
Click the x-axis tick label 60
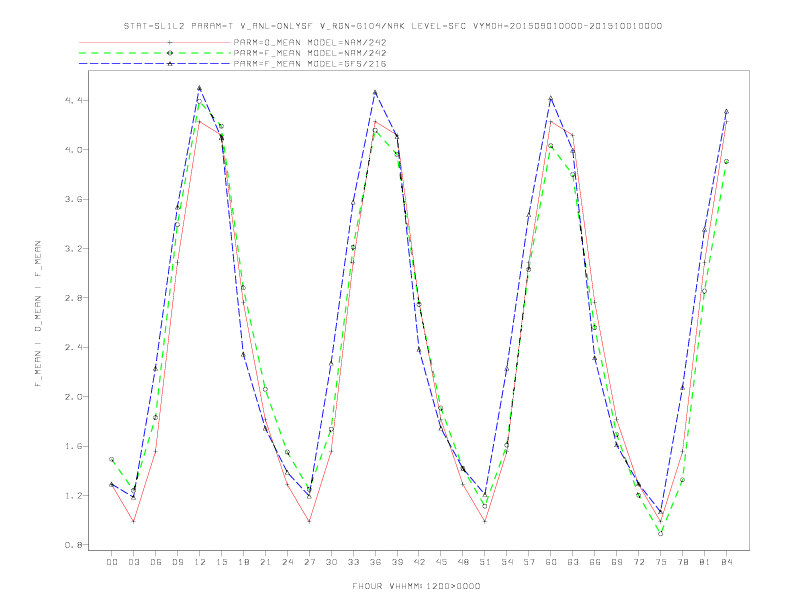(x=551, y=562)
